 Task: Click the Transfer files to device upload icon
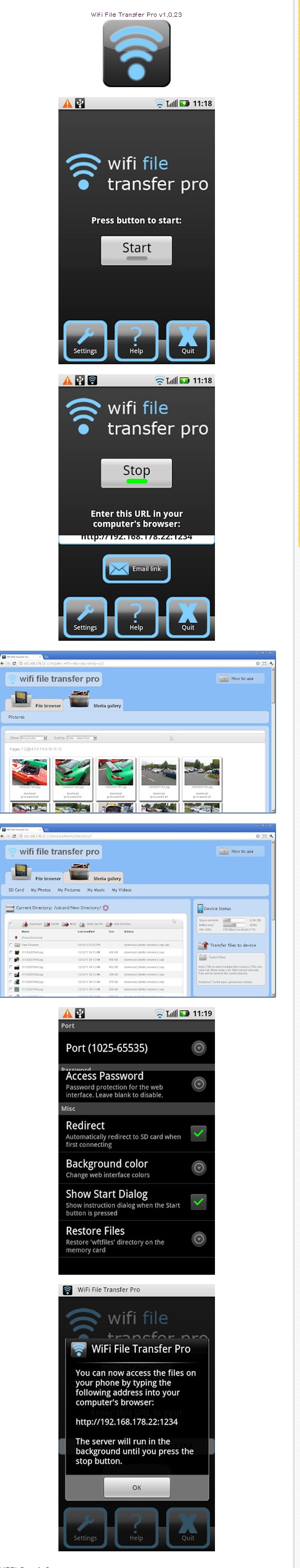[203, 945]
